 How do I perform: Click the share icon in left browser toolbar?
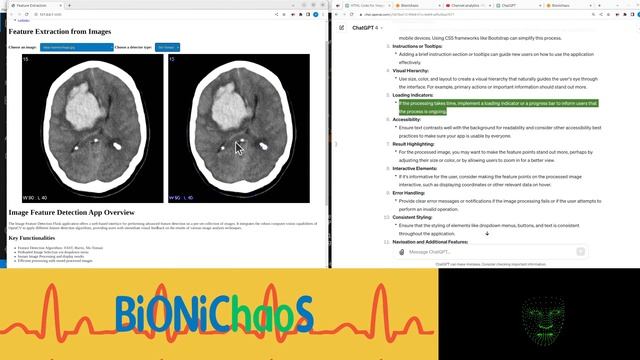[x=277, y=14]
